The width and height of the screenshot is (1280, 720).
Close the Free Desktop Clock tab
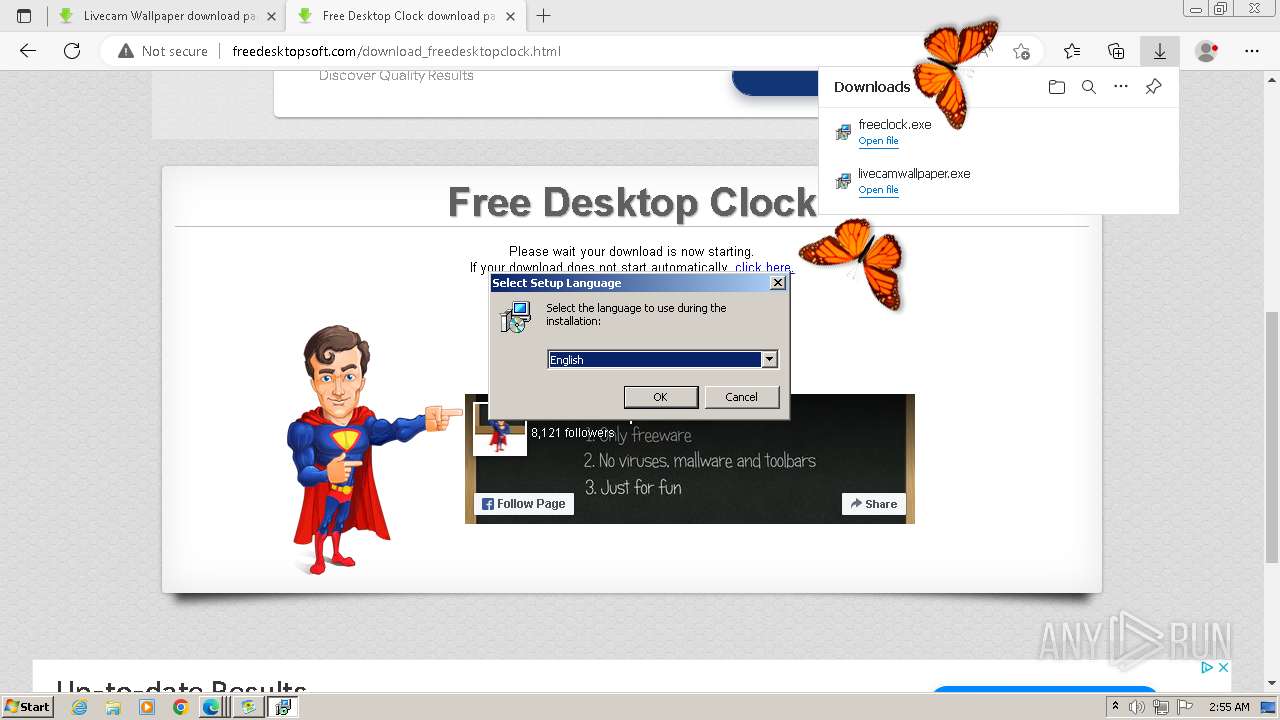pos(510,16)
